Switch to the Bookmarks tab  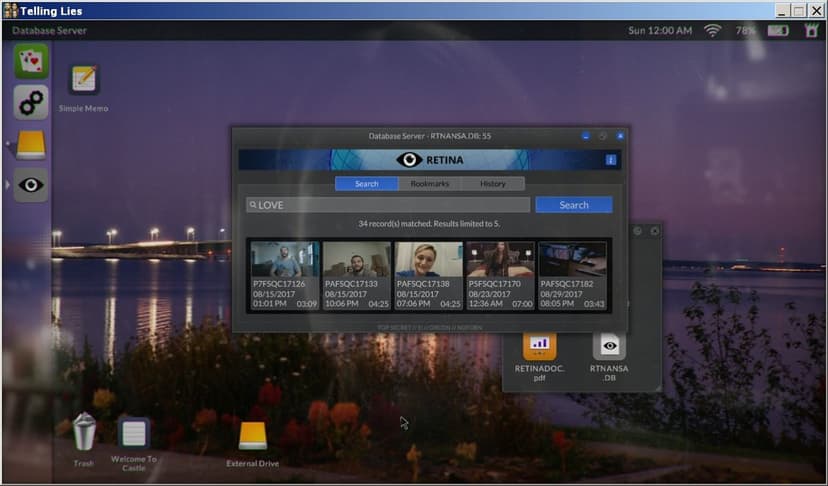point(430,184)
